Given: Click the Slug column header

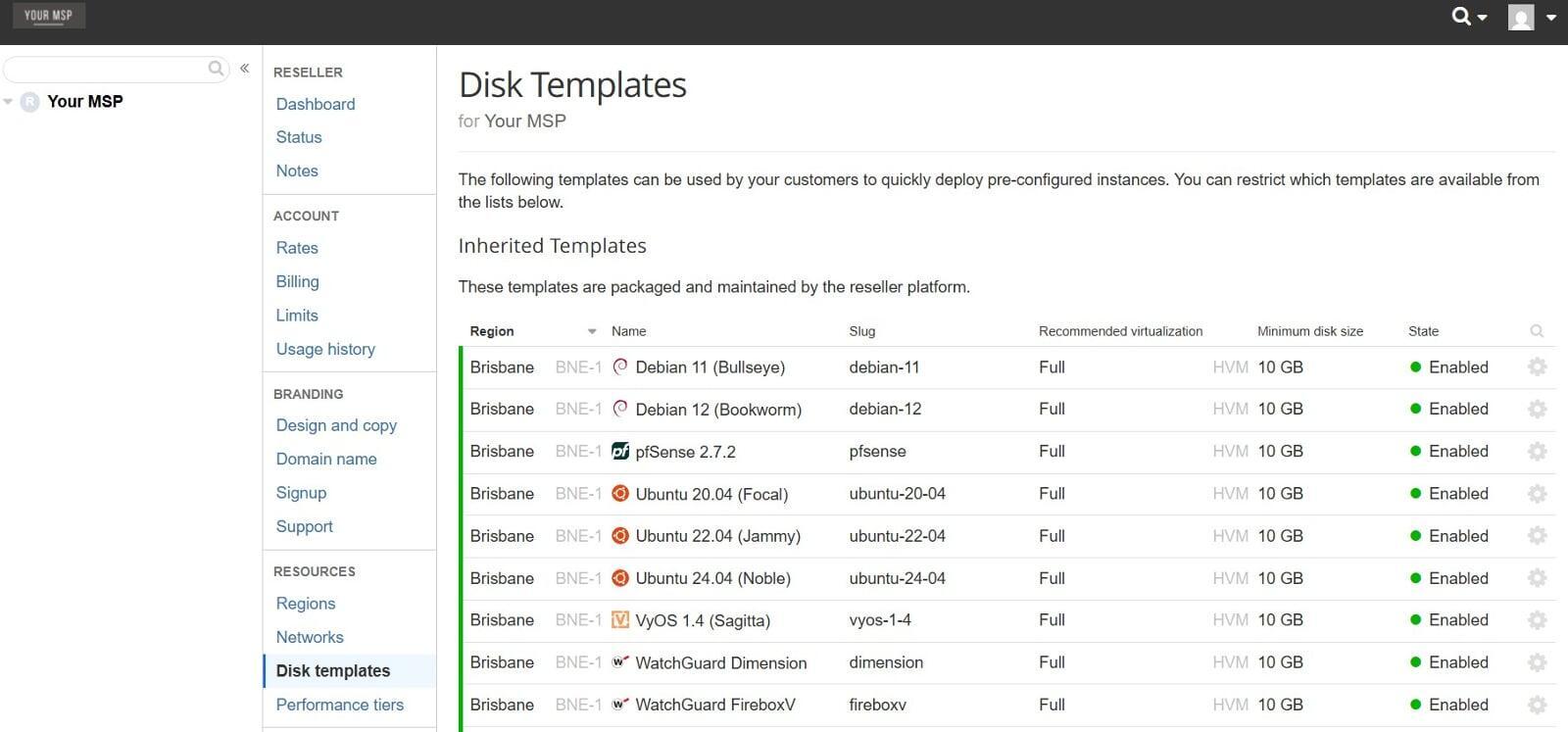Looking at the screenshot, I should point(862,331).
